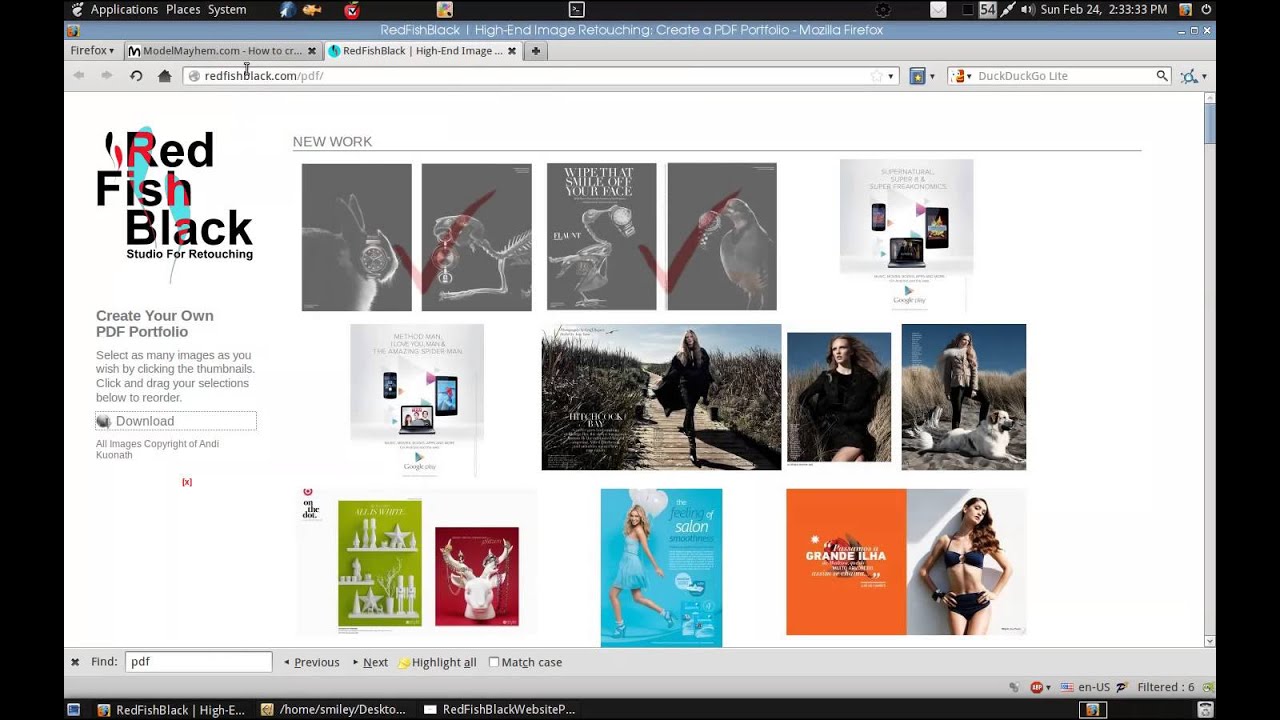Click the search magnifier in DuckDuckGo box
The image size is (1280, 720).
click(1162, 76)
